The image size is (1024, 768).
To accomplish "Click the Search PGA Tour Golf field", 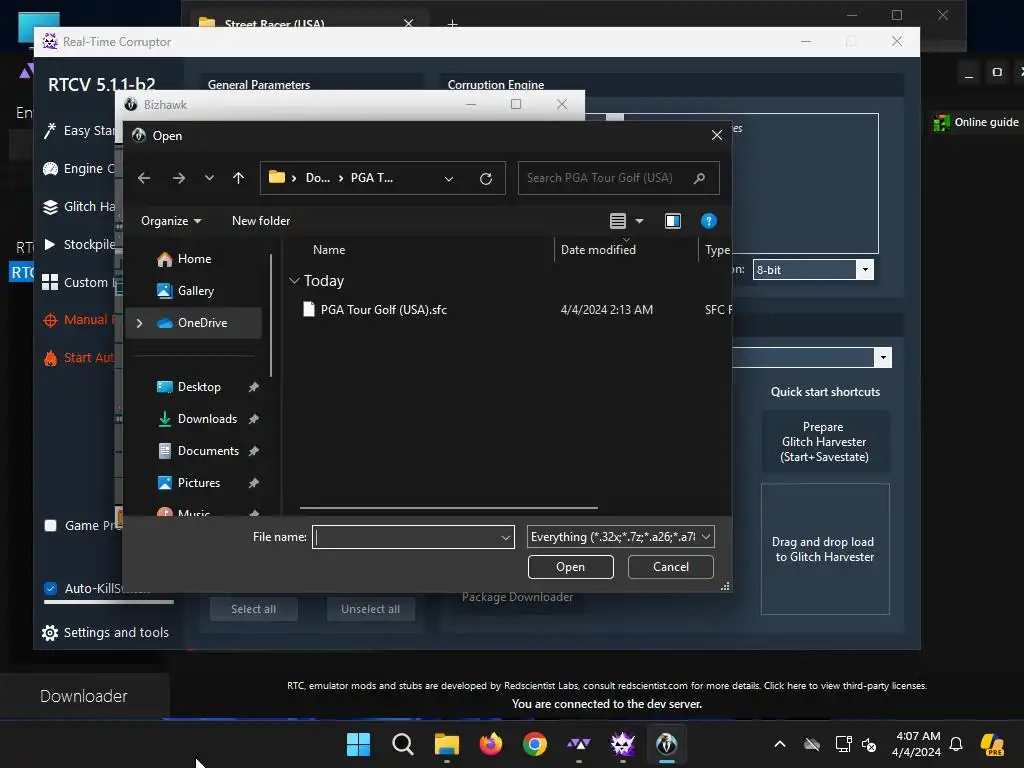I will click(x=618, y=178).
